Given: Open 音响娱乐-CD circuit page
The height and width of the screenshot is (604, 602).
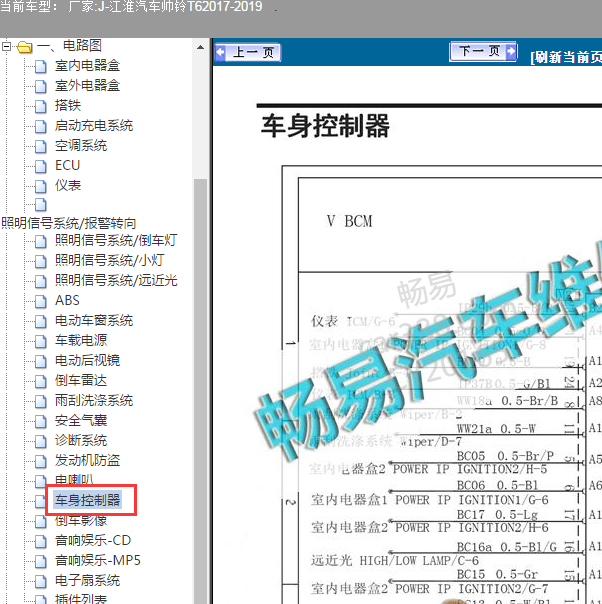Looking at the screenshot, I should (x=93, y=540).
